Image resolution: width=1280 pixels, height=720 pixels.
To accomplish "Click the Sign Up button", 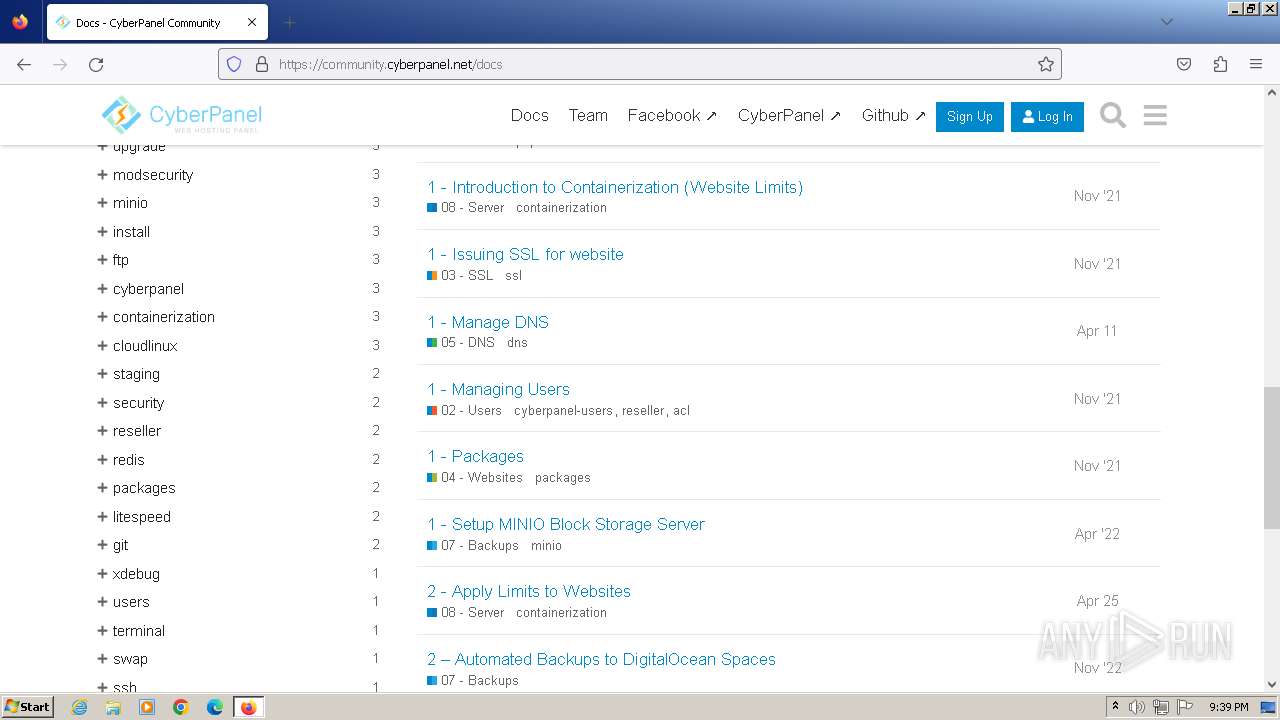I will click(x=969, y=116).
